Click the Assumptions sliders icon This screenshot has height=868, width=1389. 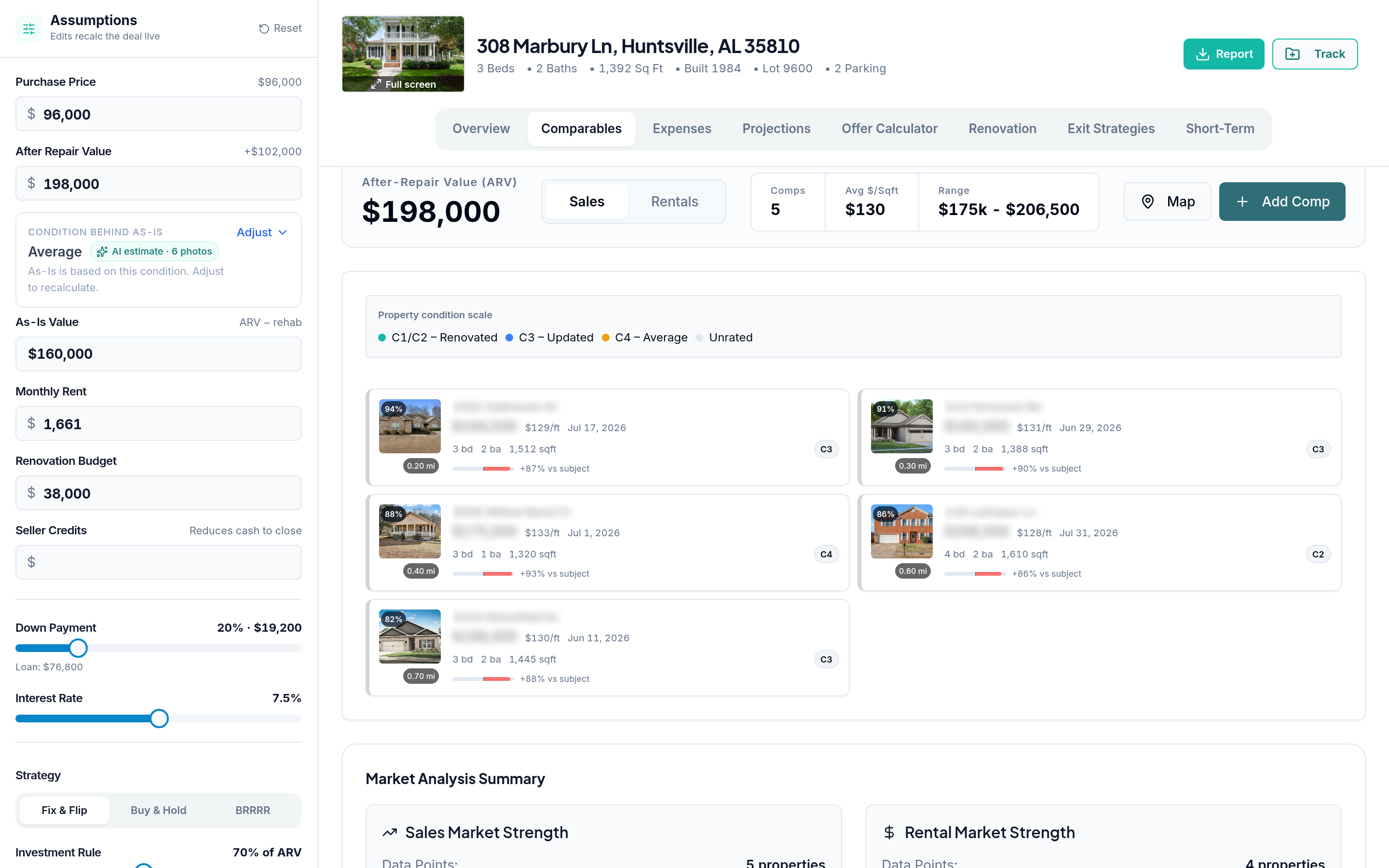point(29,28)
